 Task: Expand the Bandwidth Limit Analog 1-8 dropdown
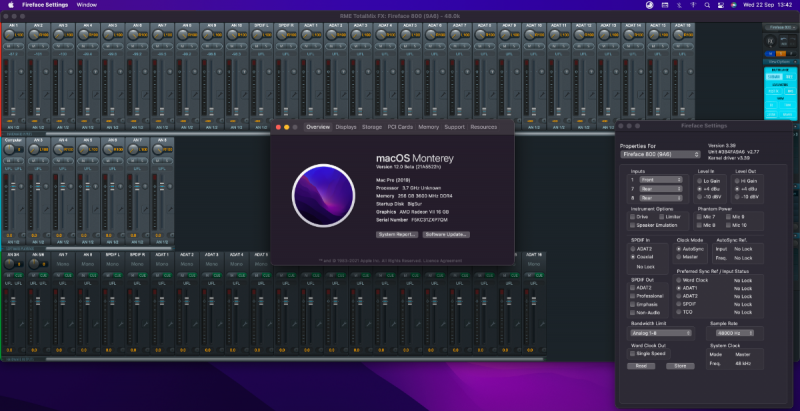[x=662, y=332]
